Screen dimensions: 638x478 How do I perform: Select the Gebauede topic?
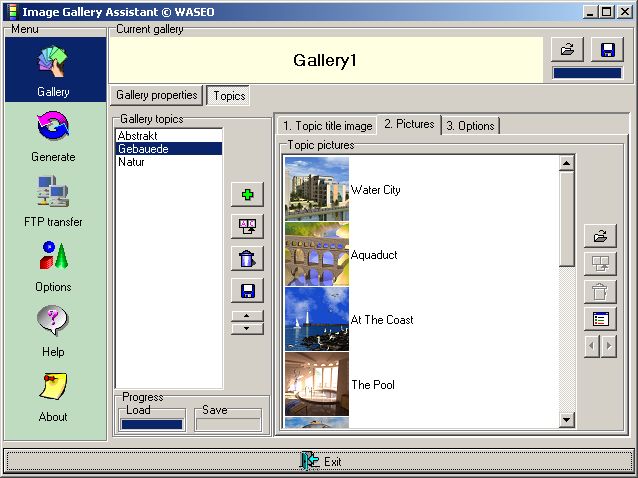[169, 149]
